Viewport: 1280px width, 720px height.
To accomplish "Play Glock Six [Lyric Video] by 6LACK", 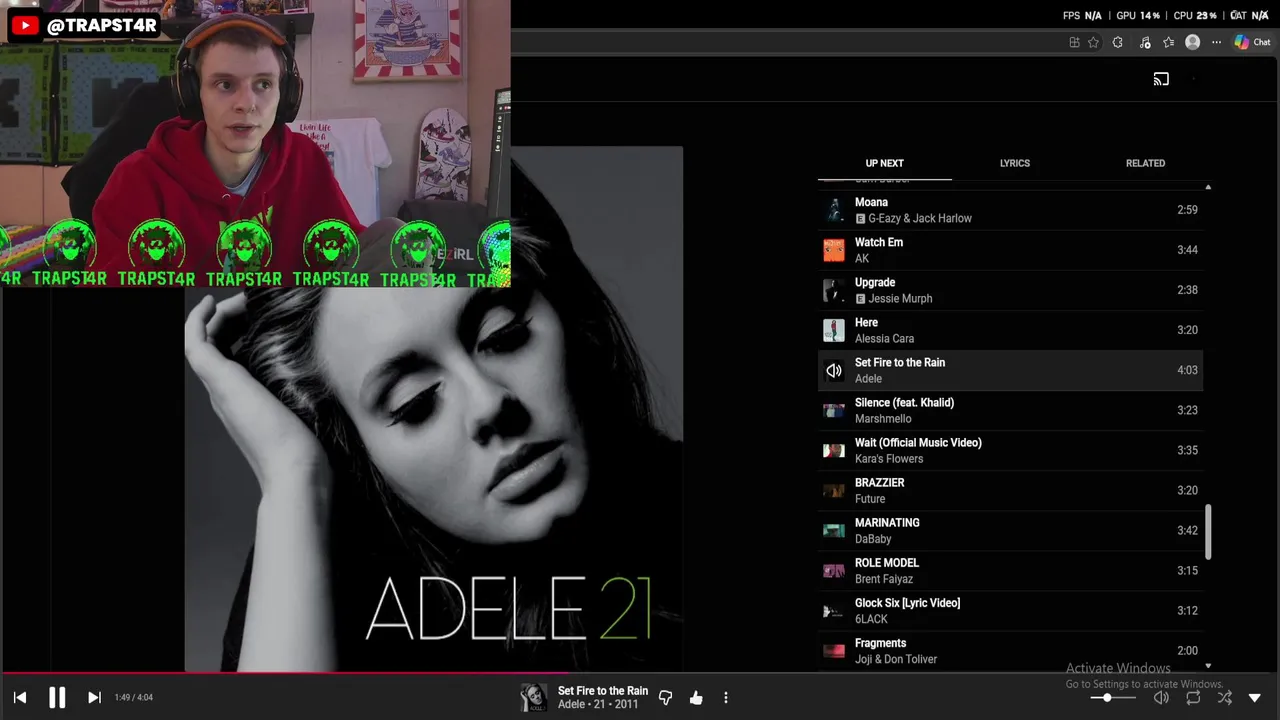I will click(x=1010, y=610).
